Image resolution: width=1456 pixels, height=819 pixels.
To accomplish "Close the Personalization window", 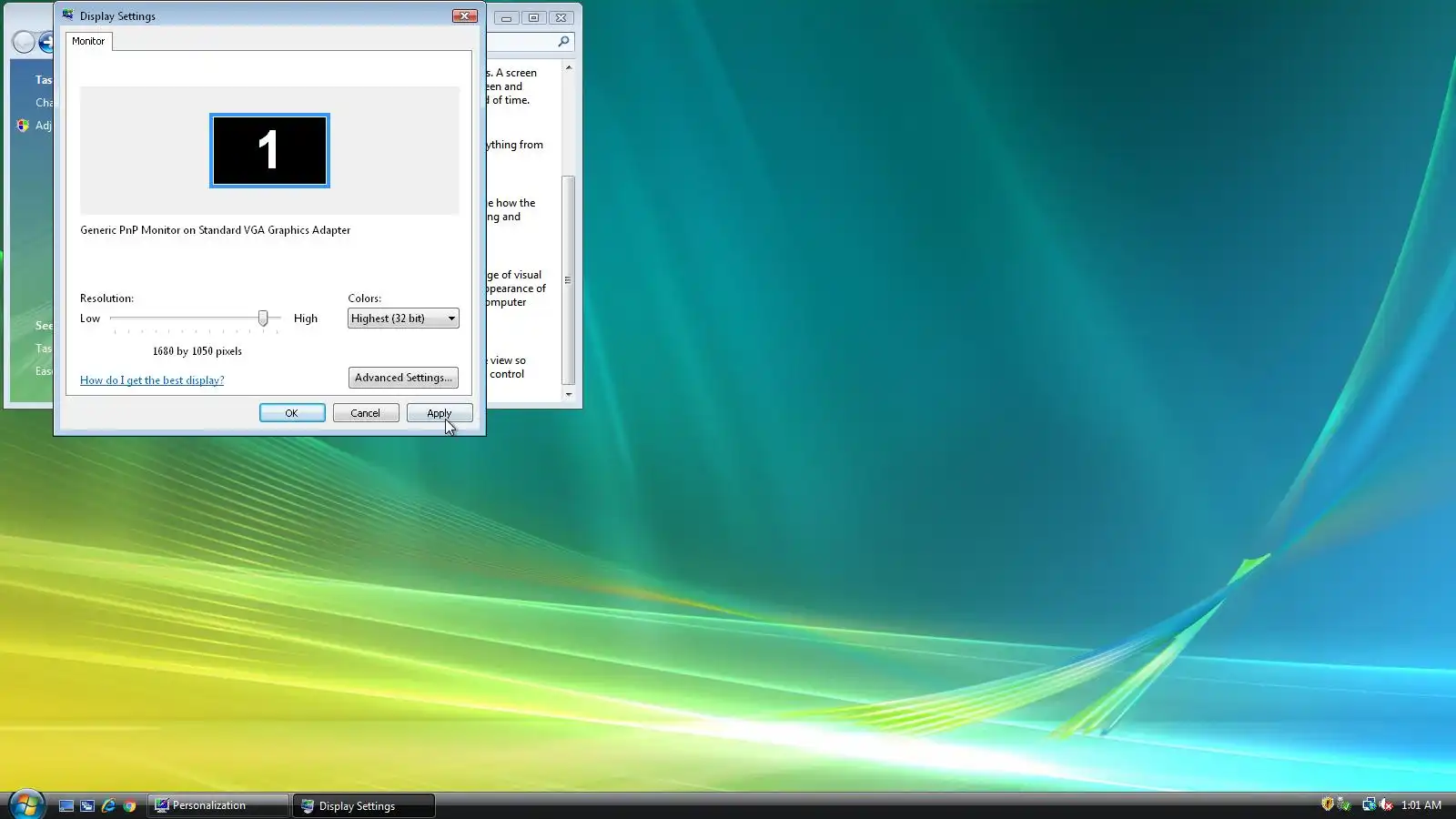I will pos(561,17).
